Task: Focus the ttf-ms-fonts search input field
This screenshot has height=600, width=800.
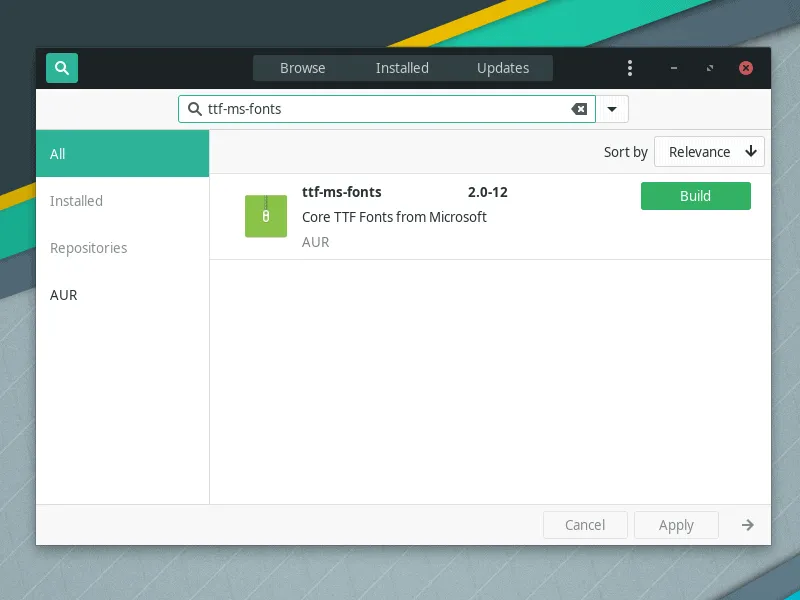Action: [x=380, y=109]
